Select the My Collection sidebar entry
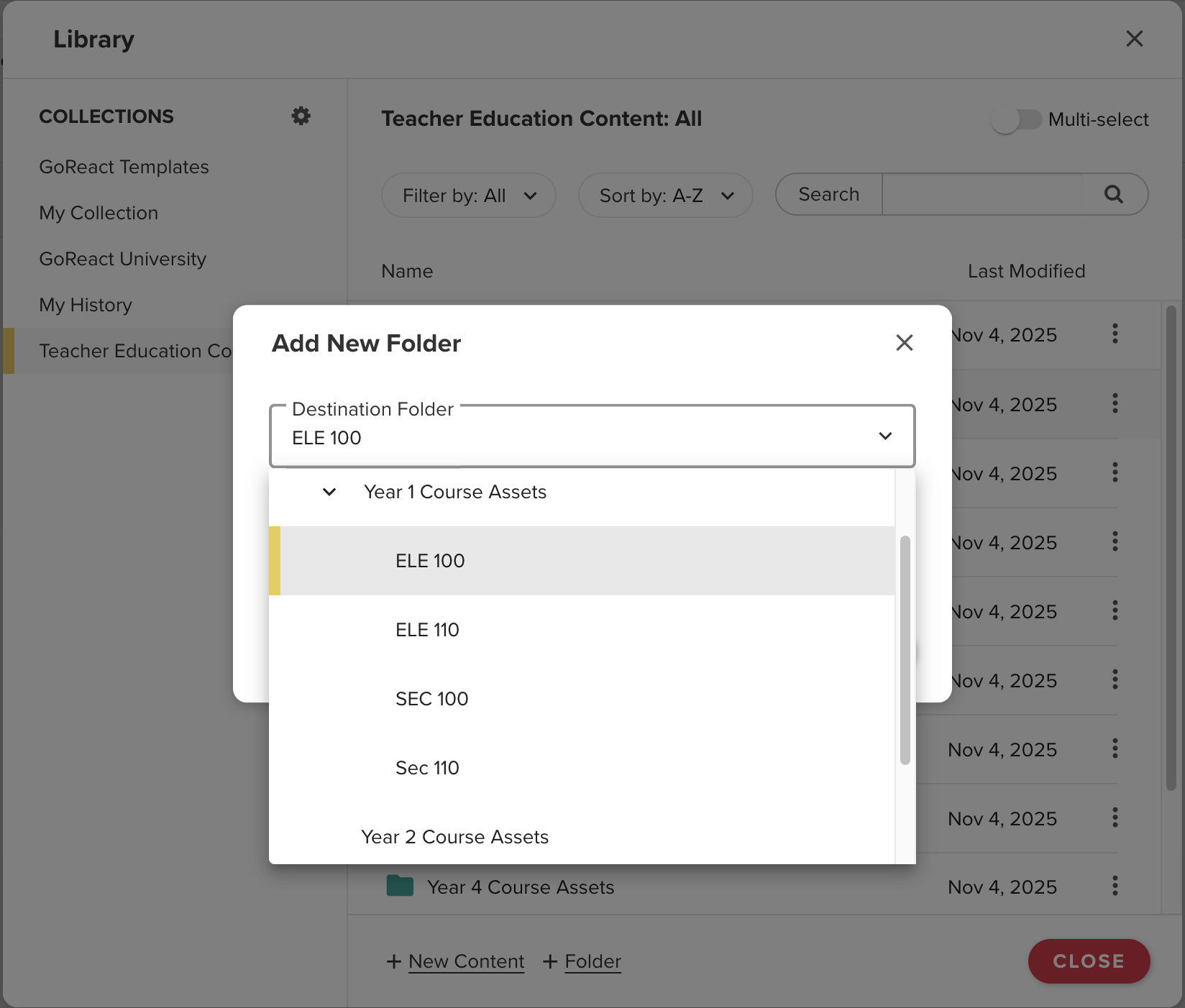Image resolution: width=1185 pixels, height=1008 pixels. (x=99, y=213)
